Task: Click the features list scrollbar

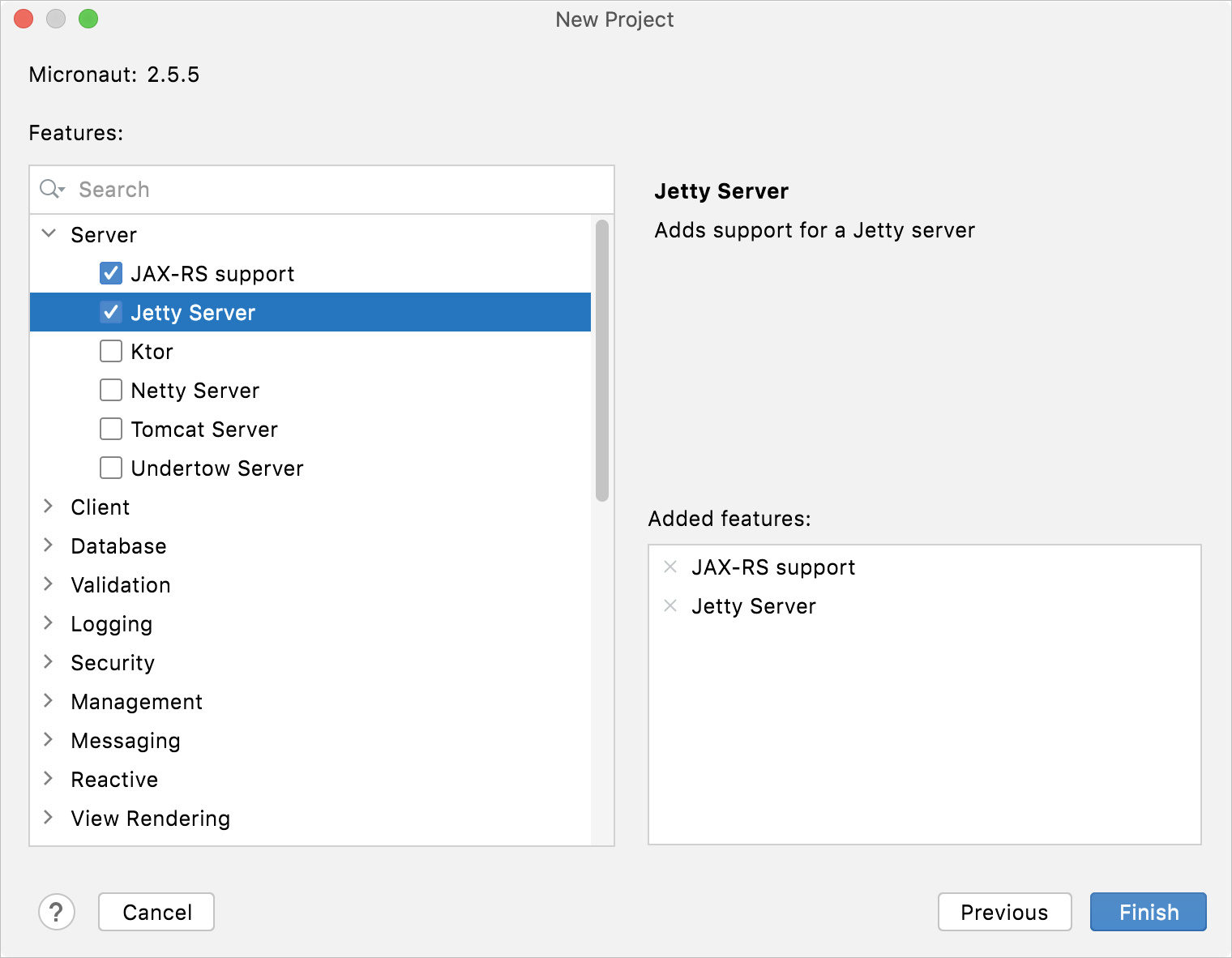Action: point(601,361)
